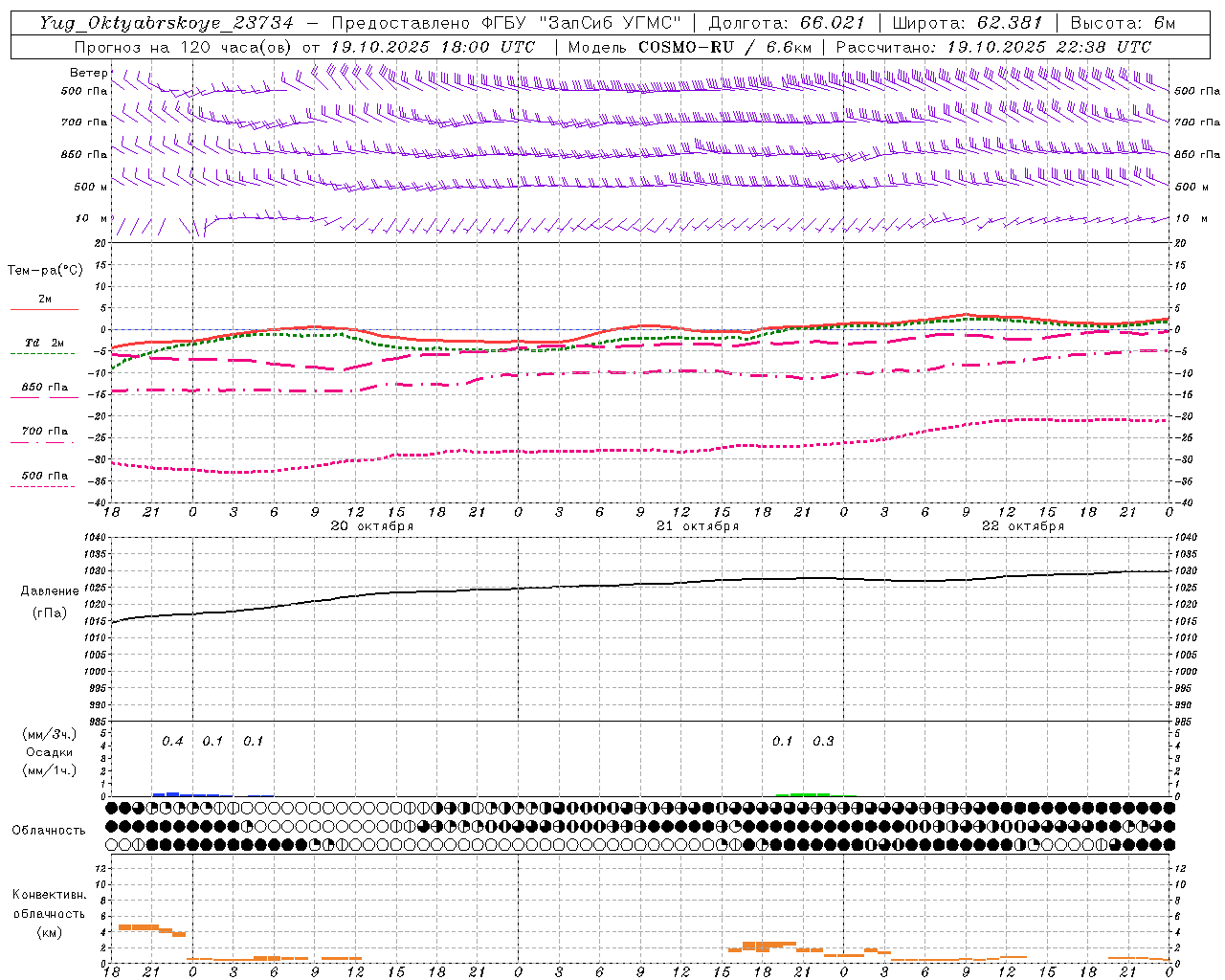Click the longitude value Долгота: 66.021
The height and width of the screenshot is (980, 1225).
tap(788, 24)
